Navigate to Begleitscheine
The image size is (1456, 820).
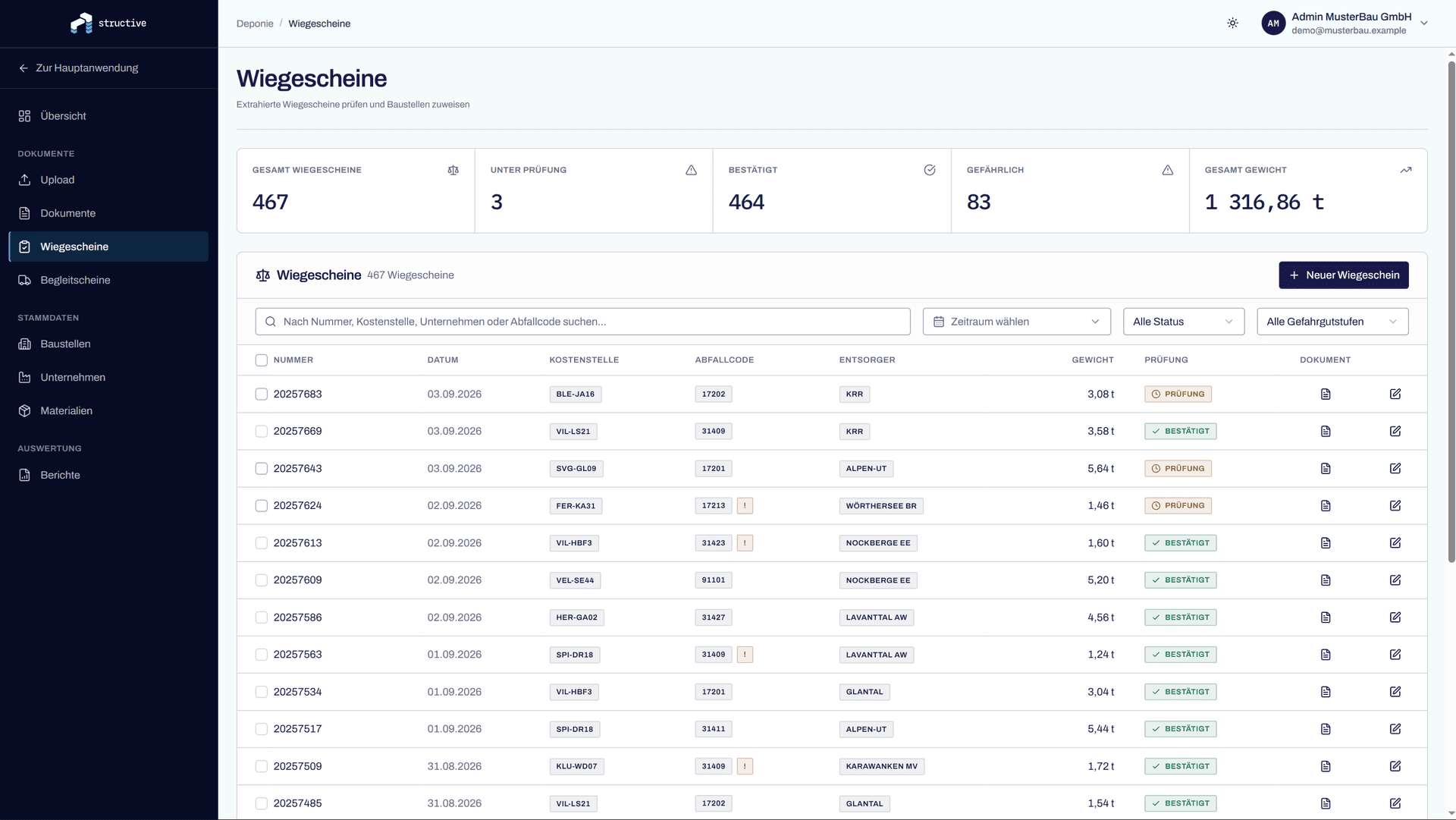click(108, 280)
